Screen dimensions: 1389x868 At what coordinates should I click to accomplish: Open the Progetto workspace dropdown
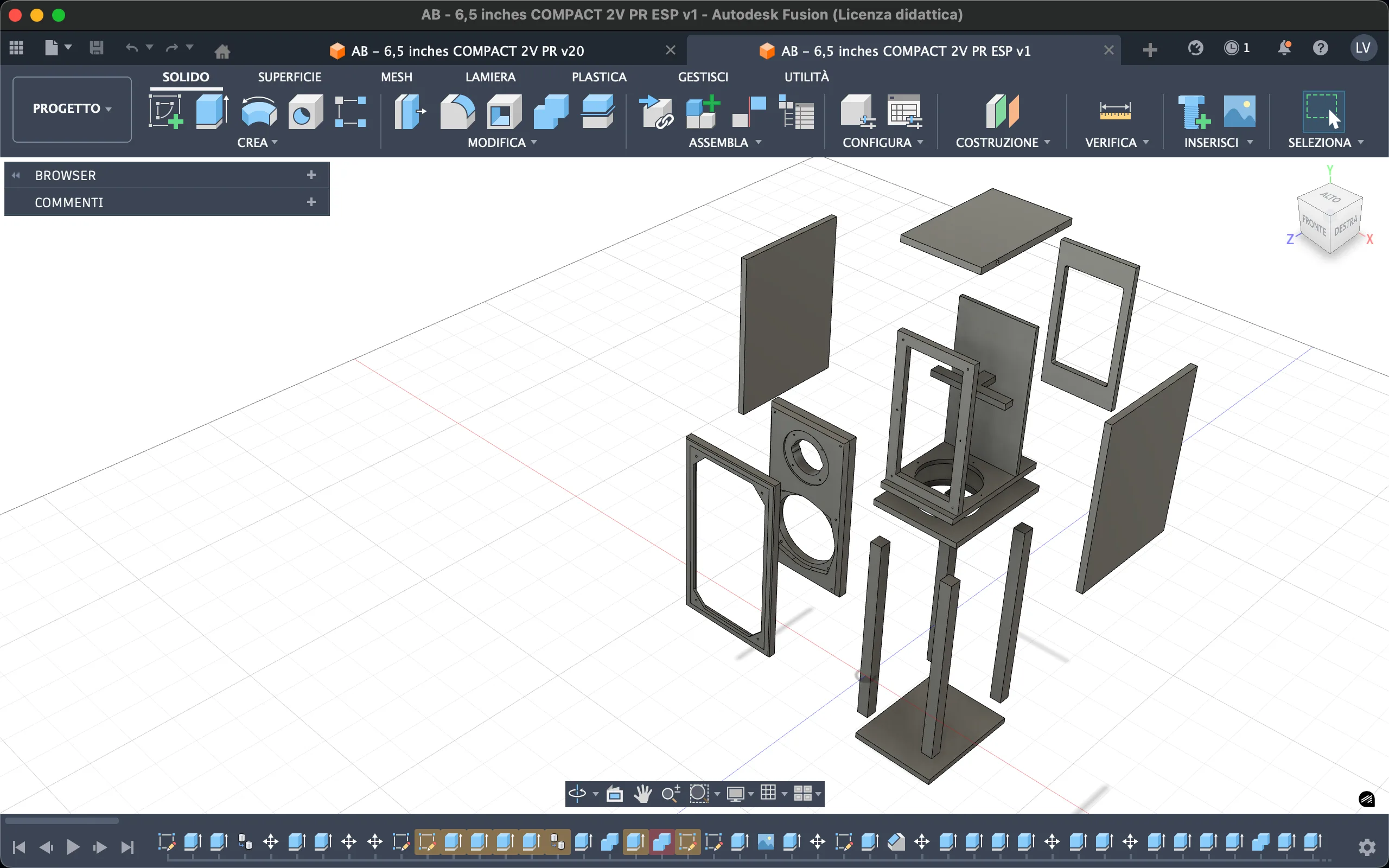pyautogui.click(x=72, y=108)
